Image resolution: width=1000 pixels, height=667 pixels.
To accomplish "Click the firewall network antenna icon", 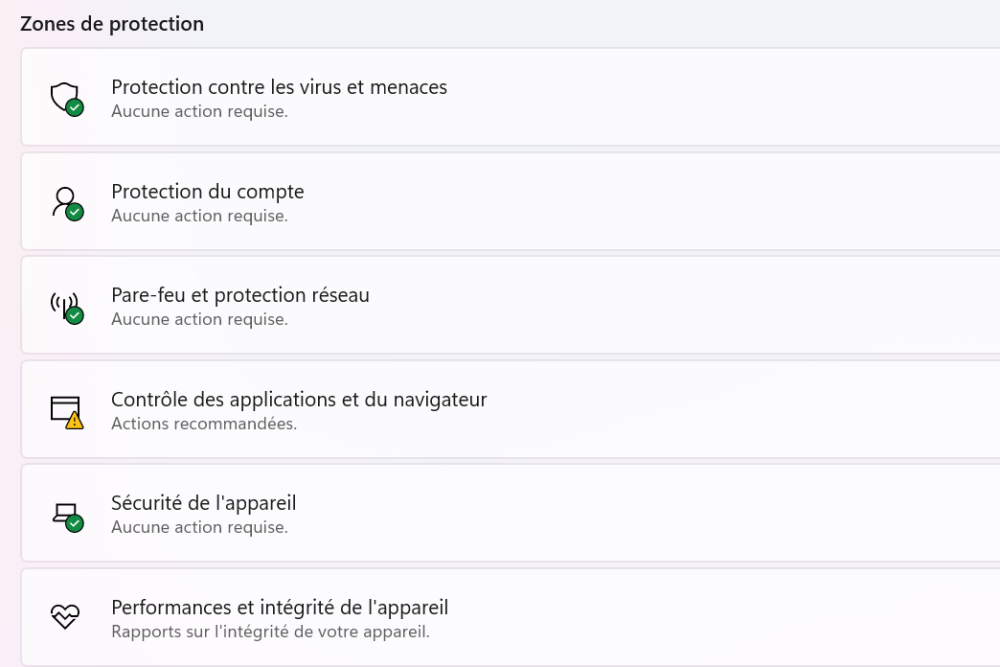I will tap(63, 304).
